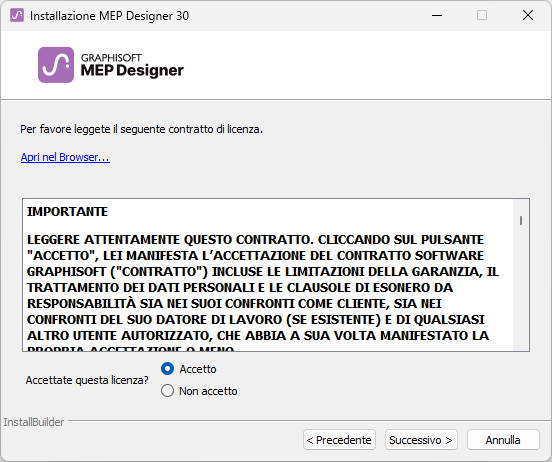
Task: Close the installer window
Action: coord(528,15)
